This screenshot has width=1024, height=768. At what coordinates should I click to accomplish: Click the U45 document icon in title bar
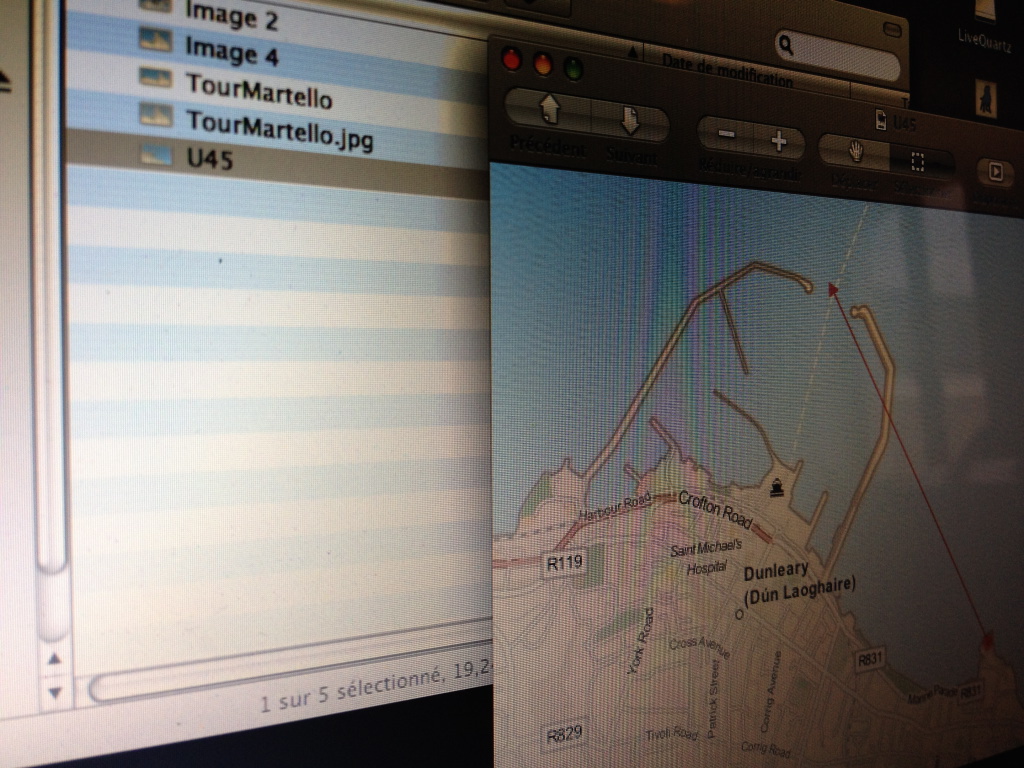880,119
